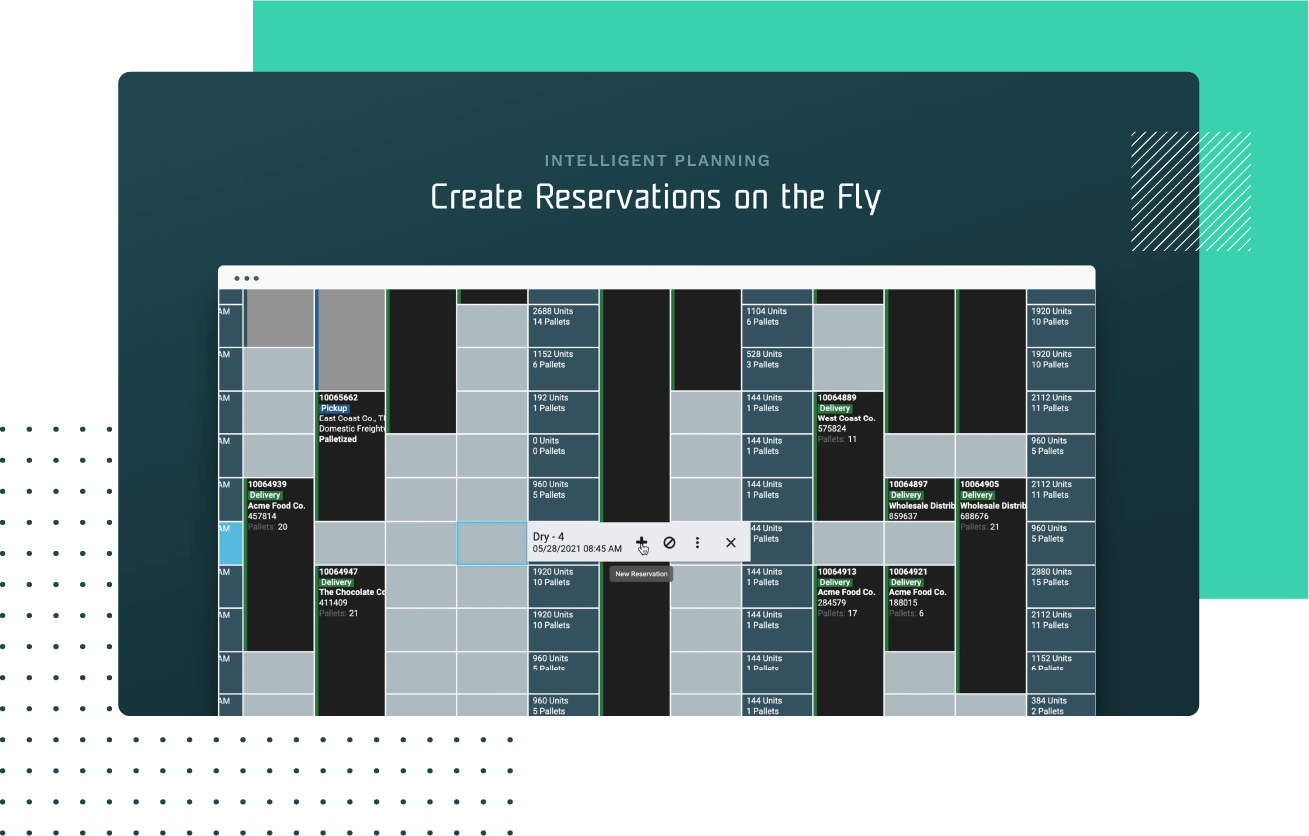Screen dimensions: 1309x836
Task: Select the 2688 Units 14 Pallets cell
Action: tap(563, 317)
